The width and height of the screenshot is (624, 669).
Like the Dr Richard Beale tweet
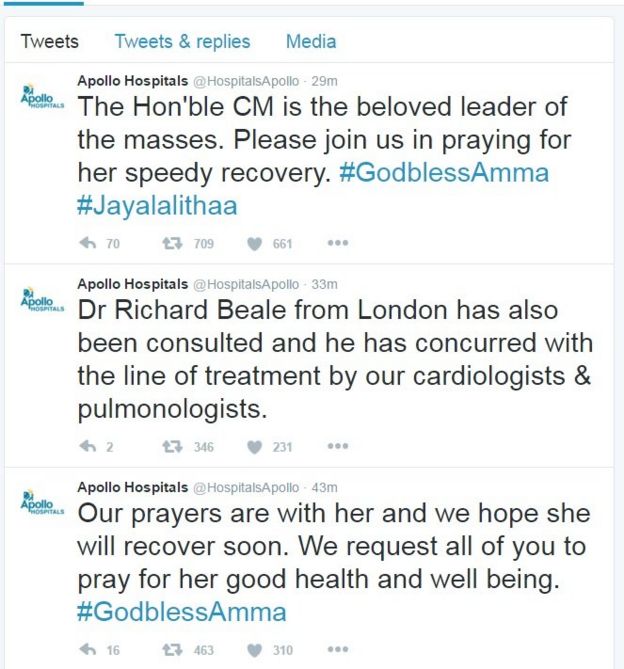(x=254, y=446)
